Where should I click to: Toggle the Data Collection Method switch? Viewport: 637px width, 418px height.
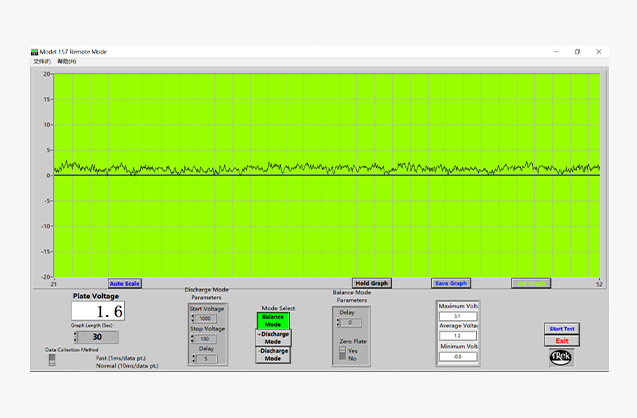click(x=53, y=360)
